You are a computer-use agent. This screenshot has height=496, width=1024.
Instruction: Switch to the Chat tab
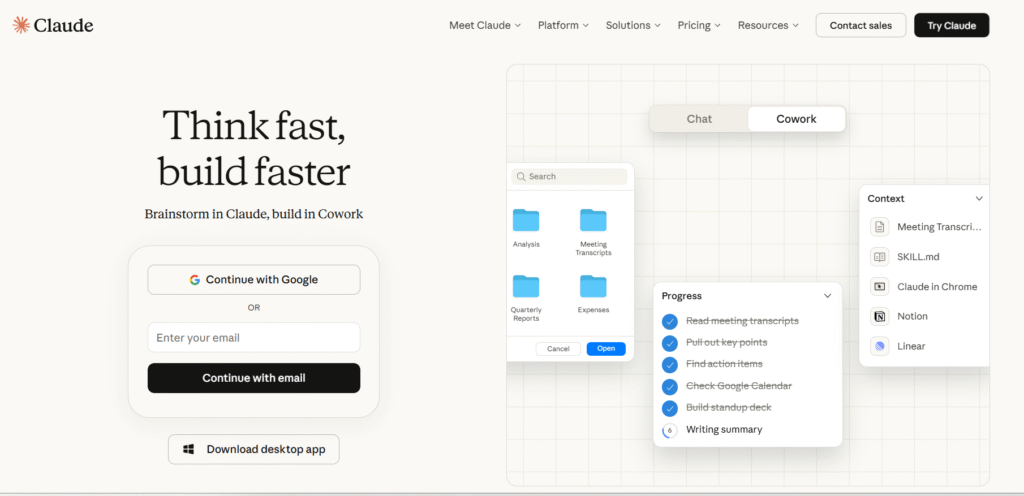click(699, 119)
